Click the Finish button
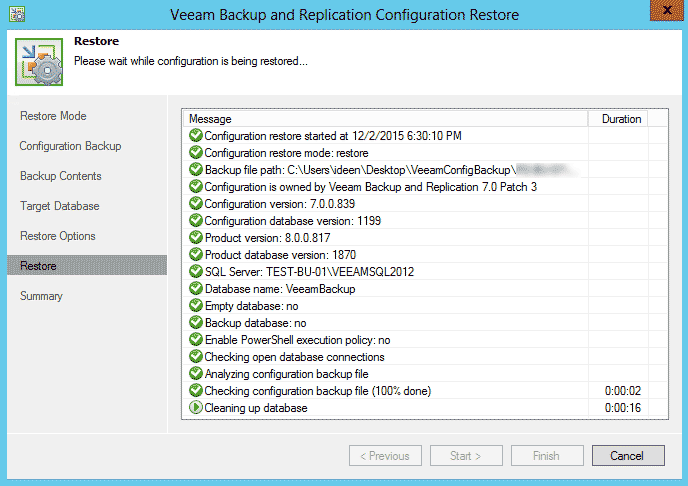This screenshot has height=486, width=688. click(x=547, y=456)
